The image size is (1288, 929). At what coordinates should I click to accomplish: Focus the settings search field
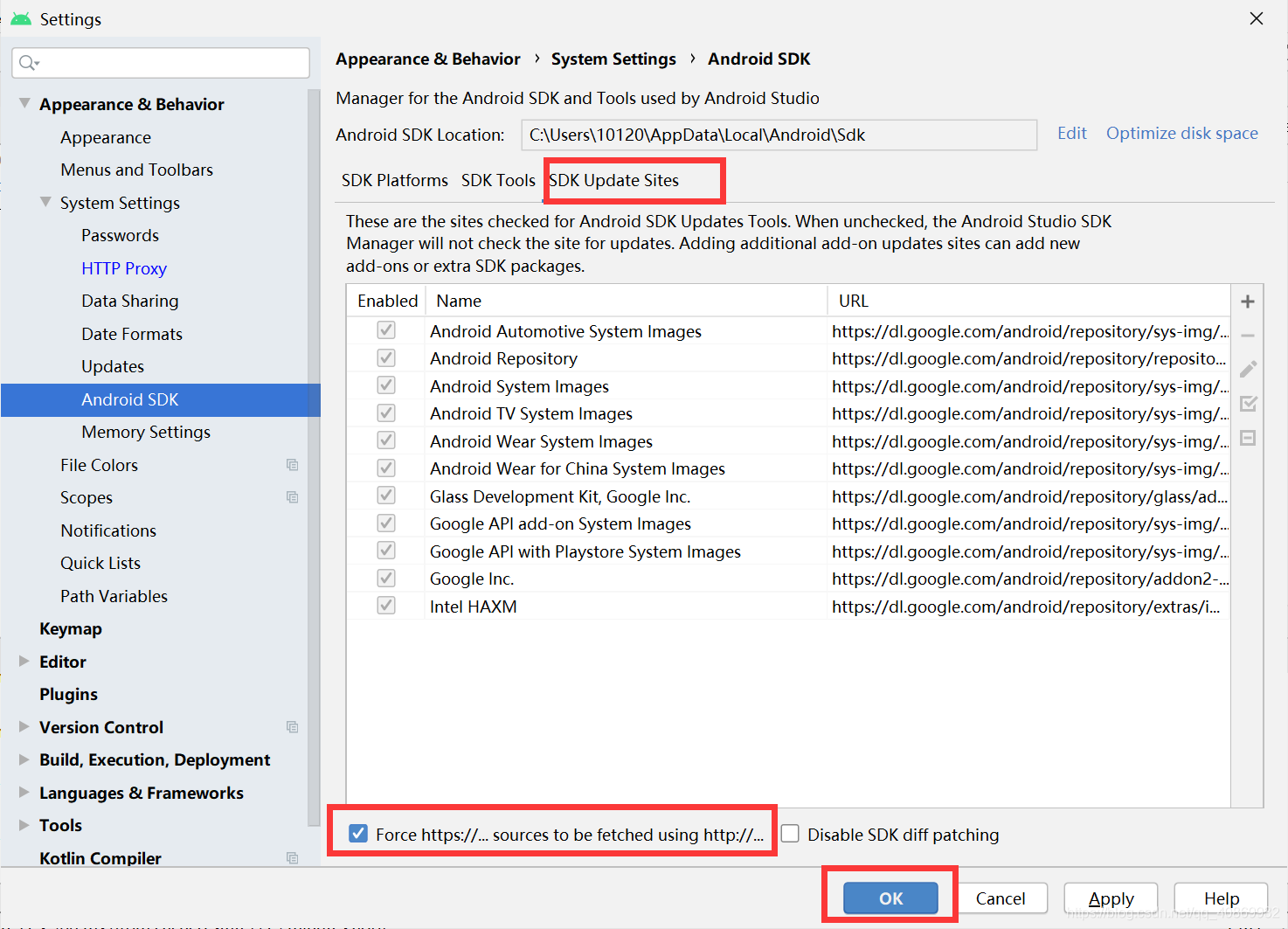point(161,62)
